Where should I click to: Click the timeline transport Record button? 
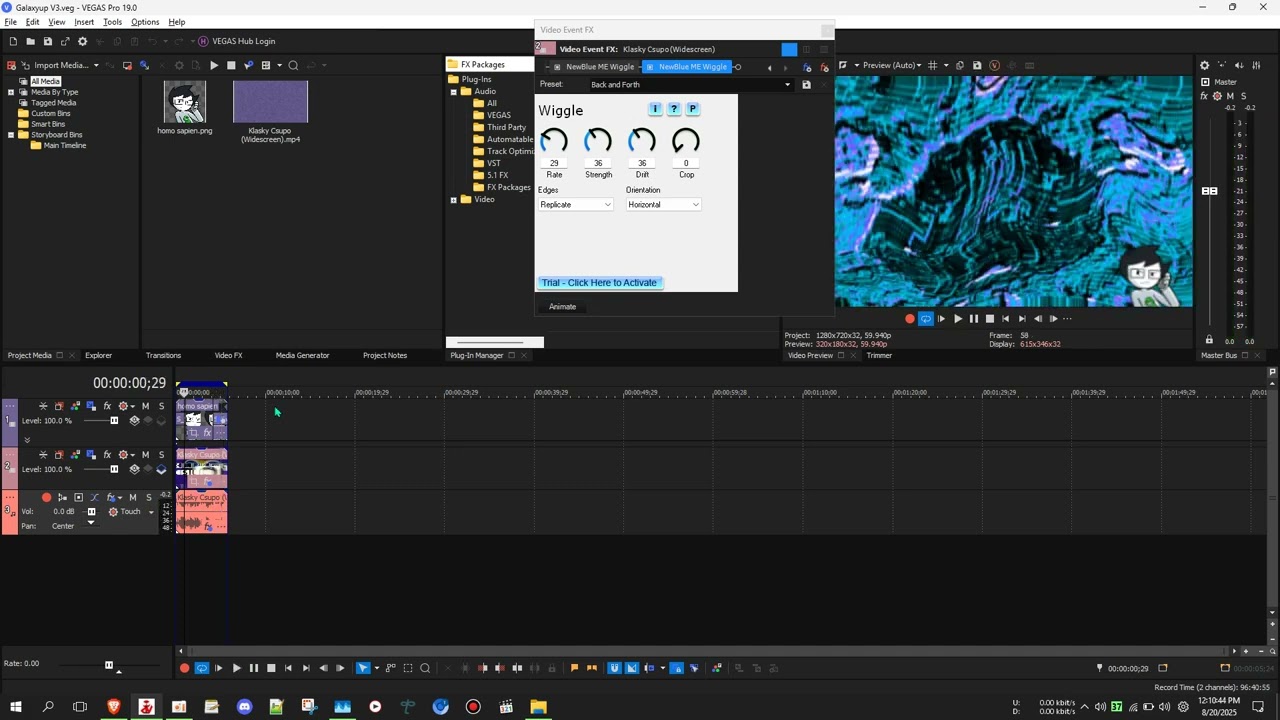coord(184,669)
